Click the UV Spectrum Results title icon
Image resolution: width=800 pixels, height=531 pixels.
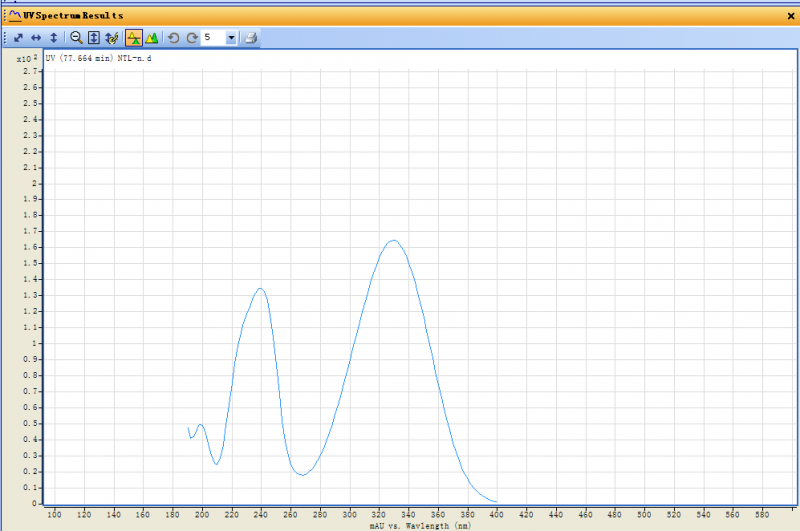pyautogui.click(x=15, y=15)
